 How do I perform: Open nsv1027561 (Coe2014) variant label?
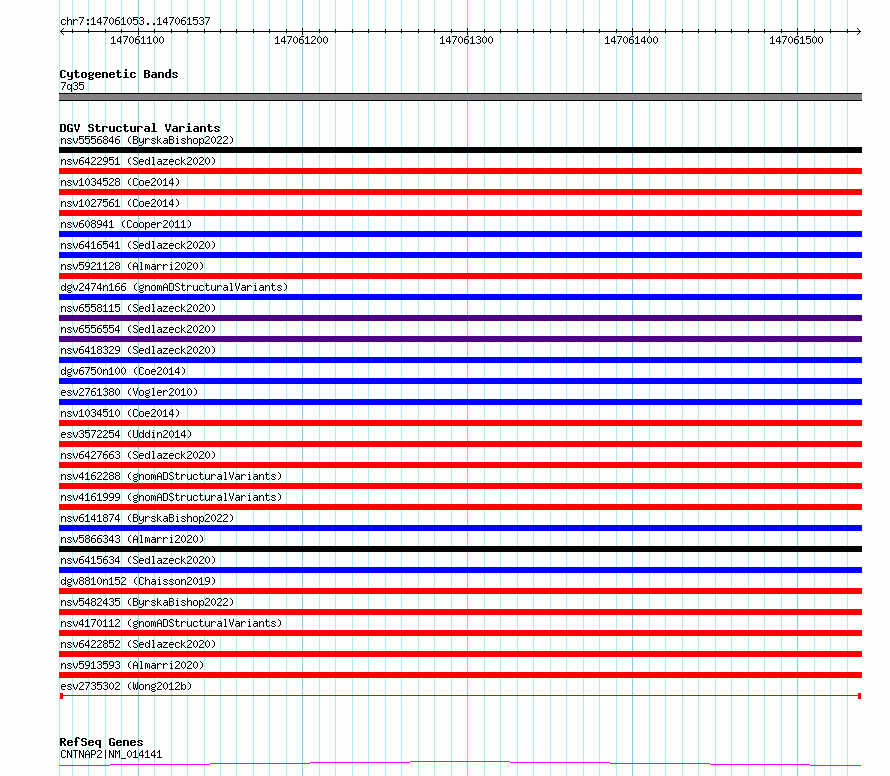120,203
